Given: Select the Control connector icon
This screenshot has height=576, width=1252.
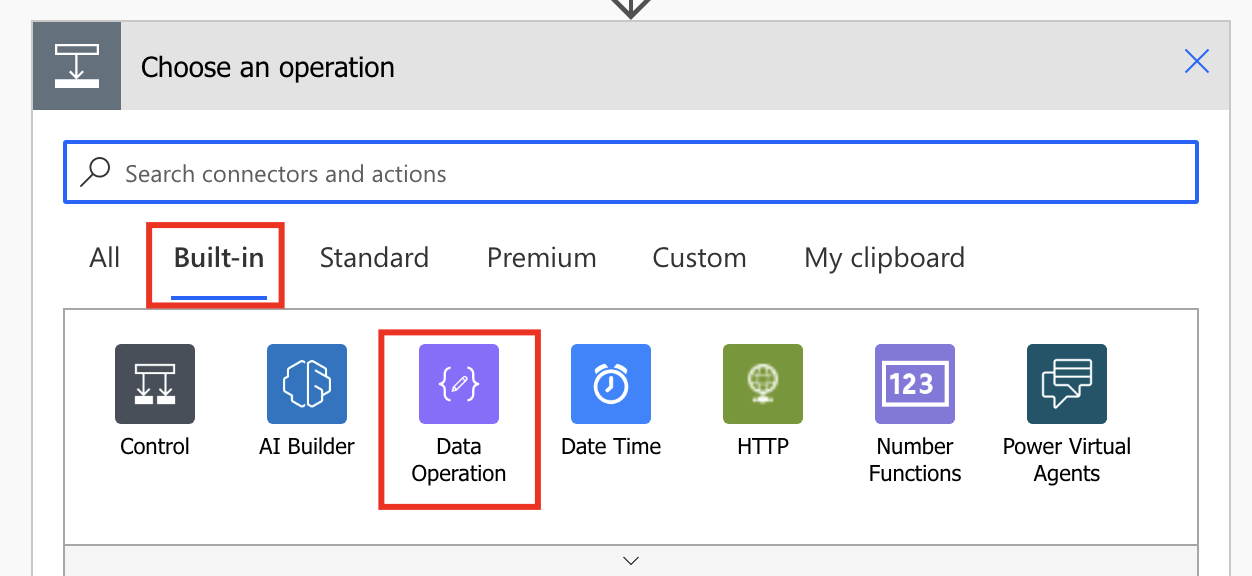Looking at the screenshot, I should coord(155,384).
